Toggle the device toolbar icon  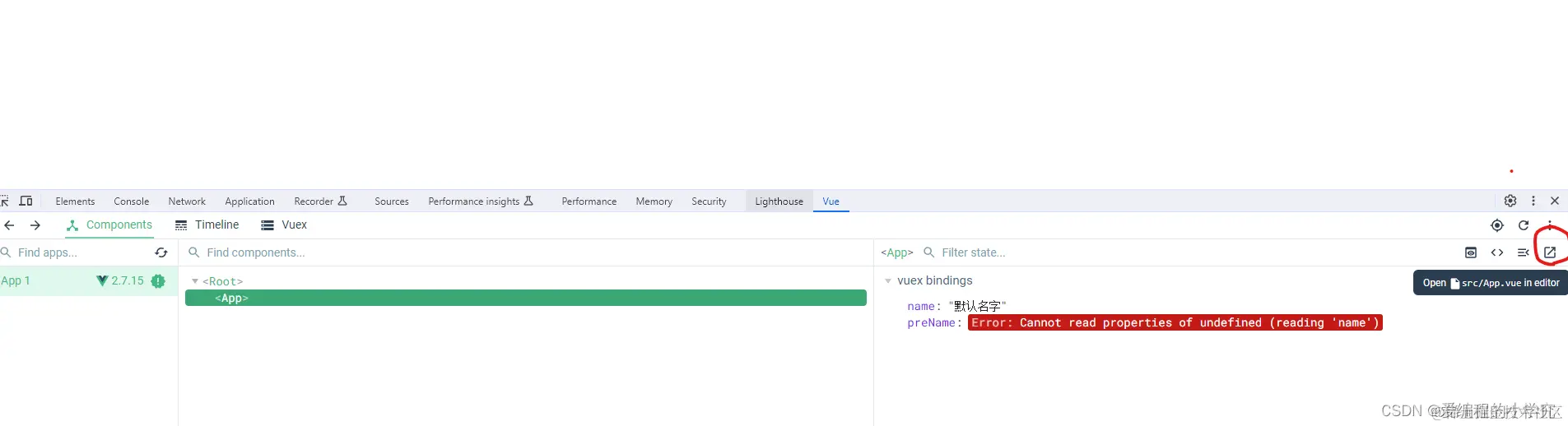click(x=26, y=201)
